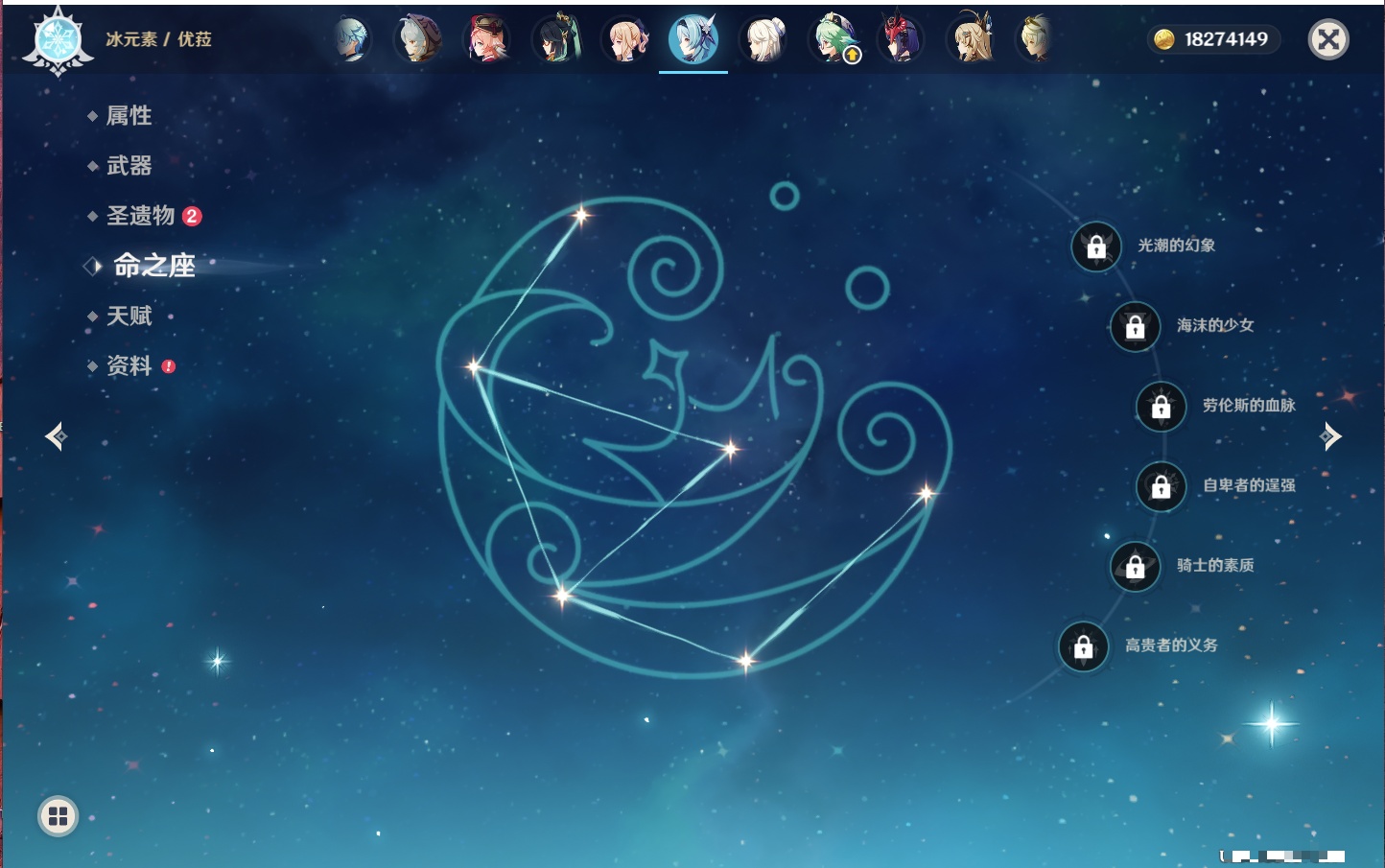
Task: Open the grid view button bottom-left
Action: tap(58, 816)
